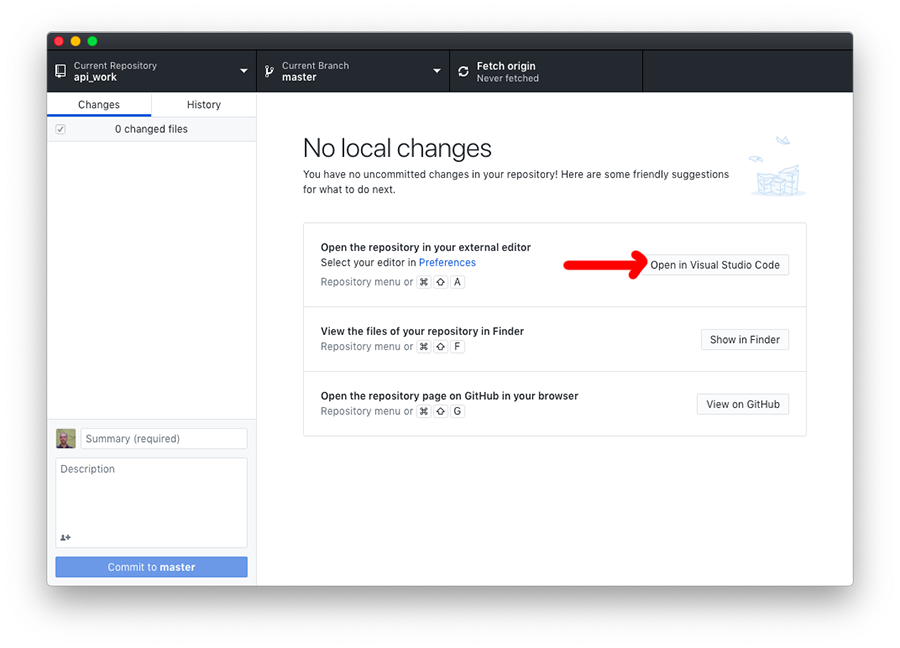Click the add co-authors icon in Description

point(65,537)
